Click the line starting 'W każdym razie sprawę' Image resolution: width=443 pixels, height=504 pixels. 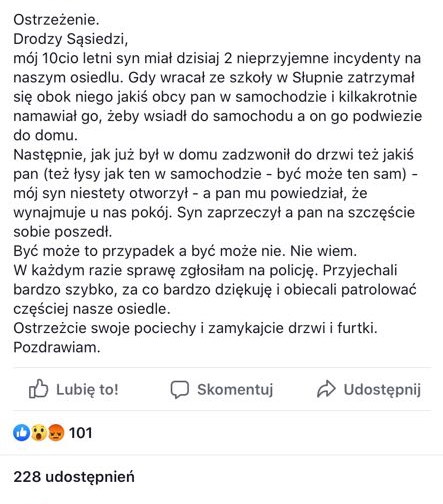point(205,270)
